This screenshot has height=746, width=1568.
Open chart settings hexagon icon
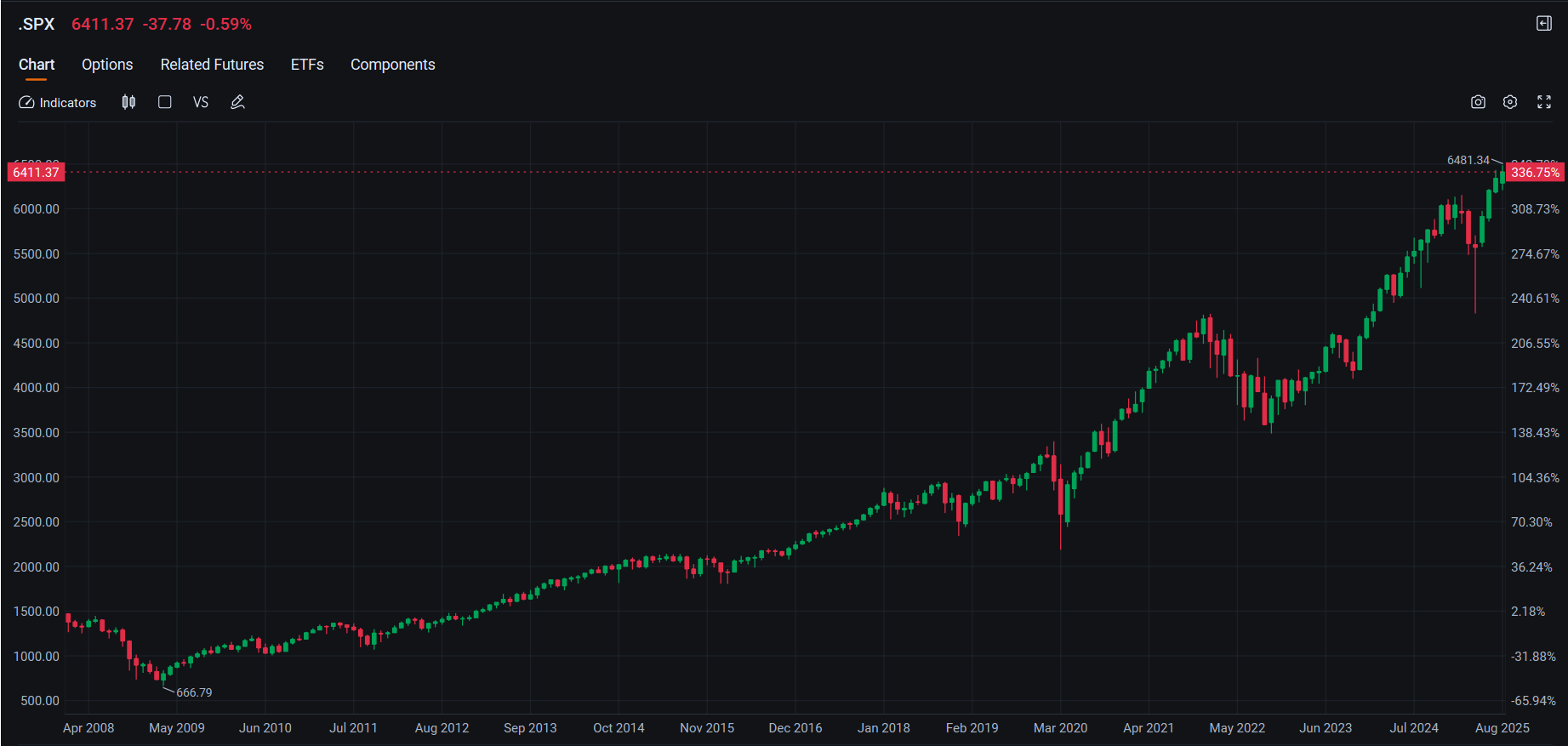click(x=1510, y=102)
